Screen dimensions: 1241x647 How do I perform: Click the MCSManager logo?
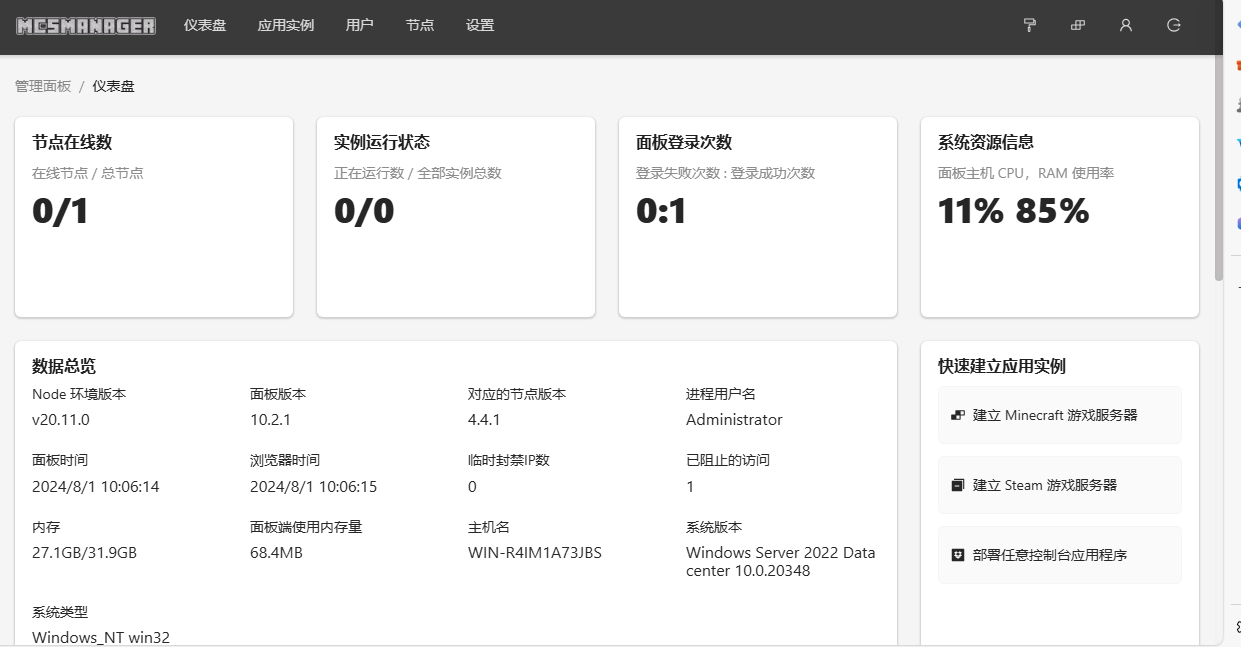(86, 26)
